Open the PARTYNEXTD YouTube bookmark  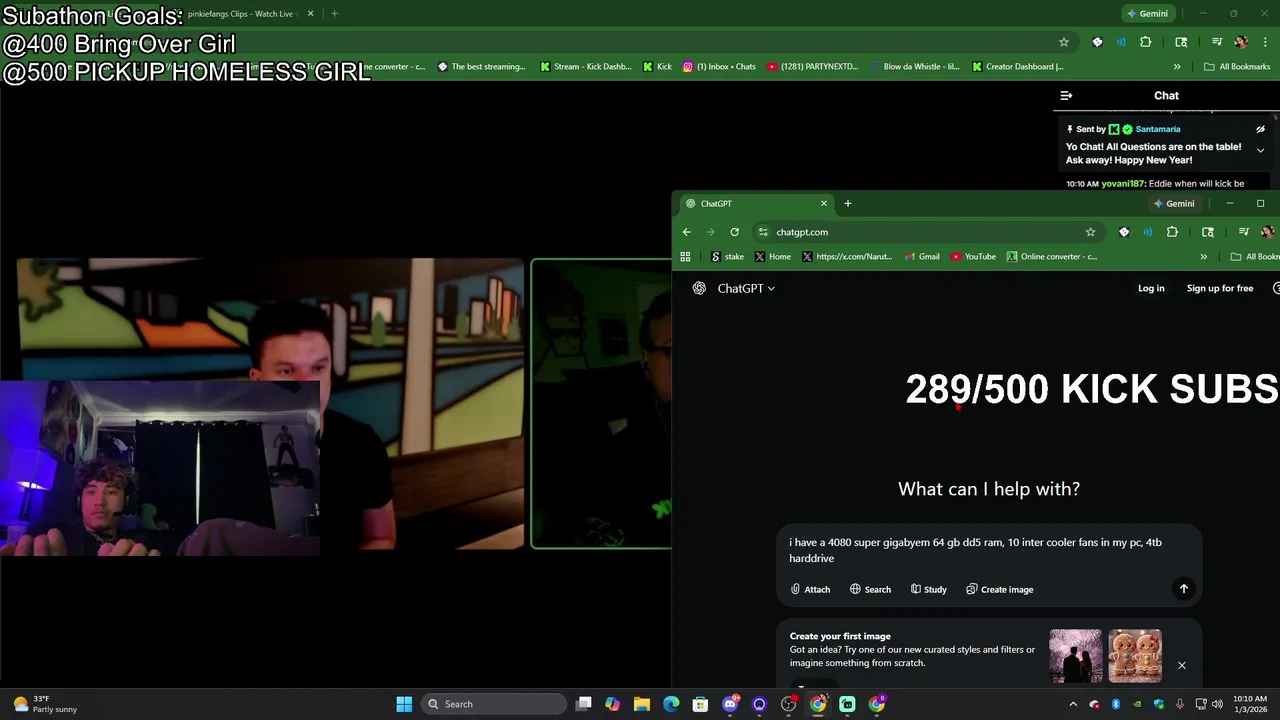[812, 67]
